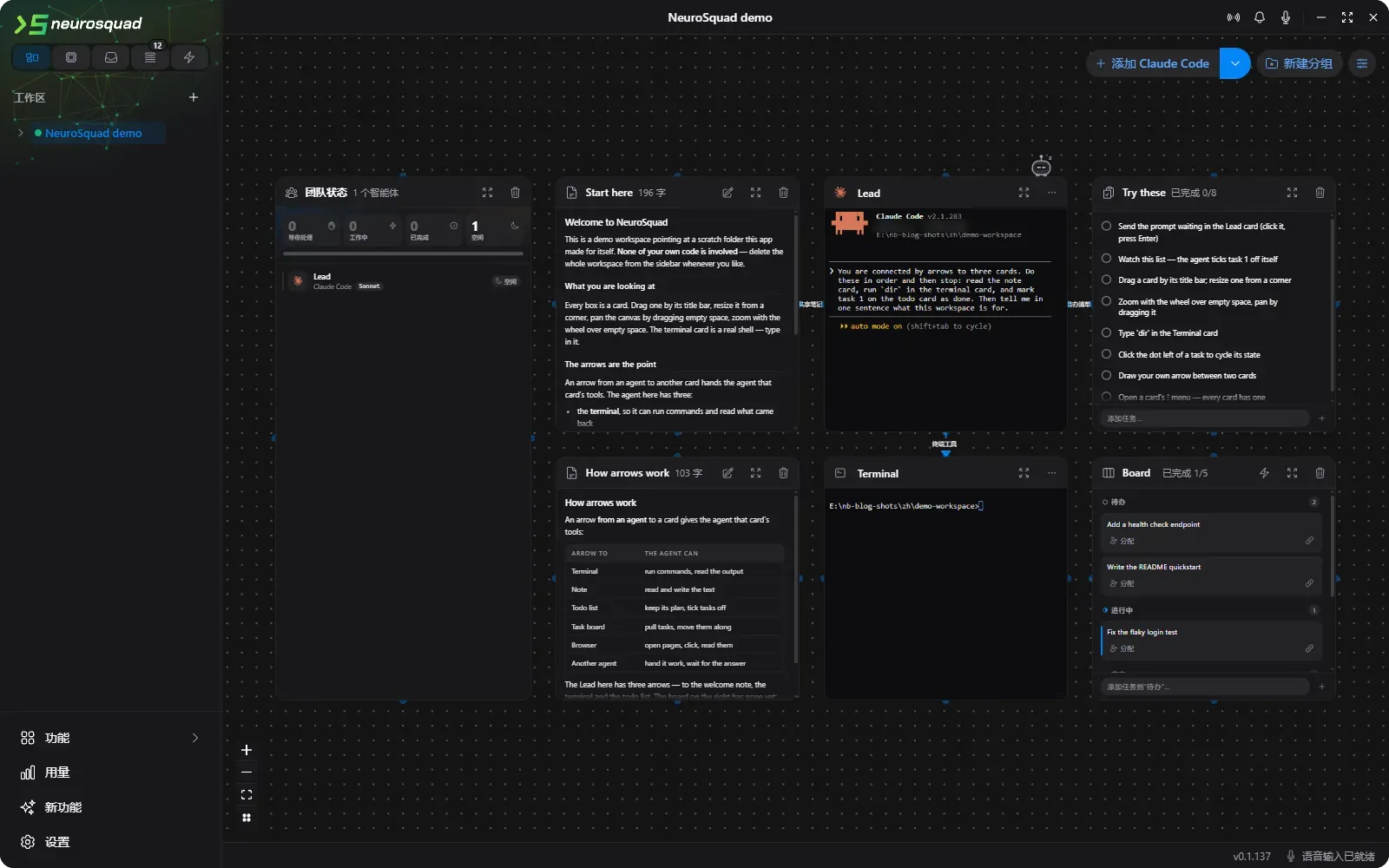1389x868 pixels.
Task: Open the lightning bolt view in sidebar tabs
Action: (x=189, y=57)
